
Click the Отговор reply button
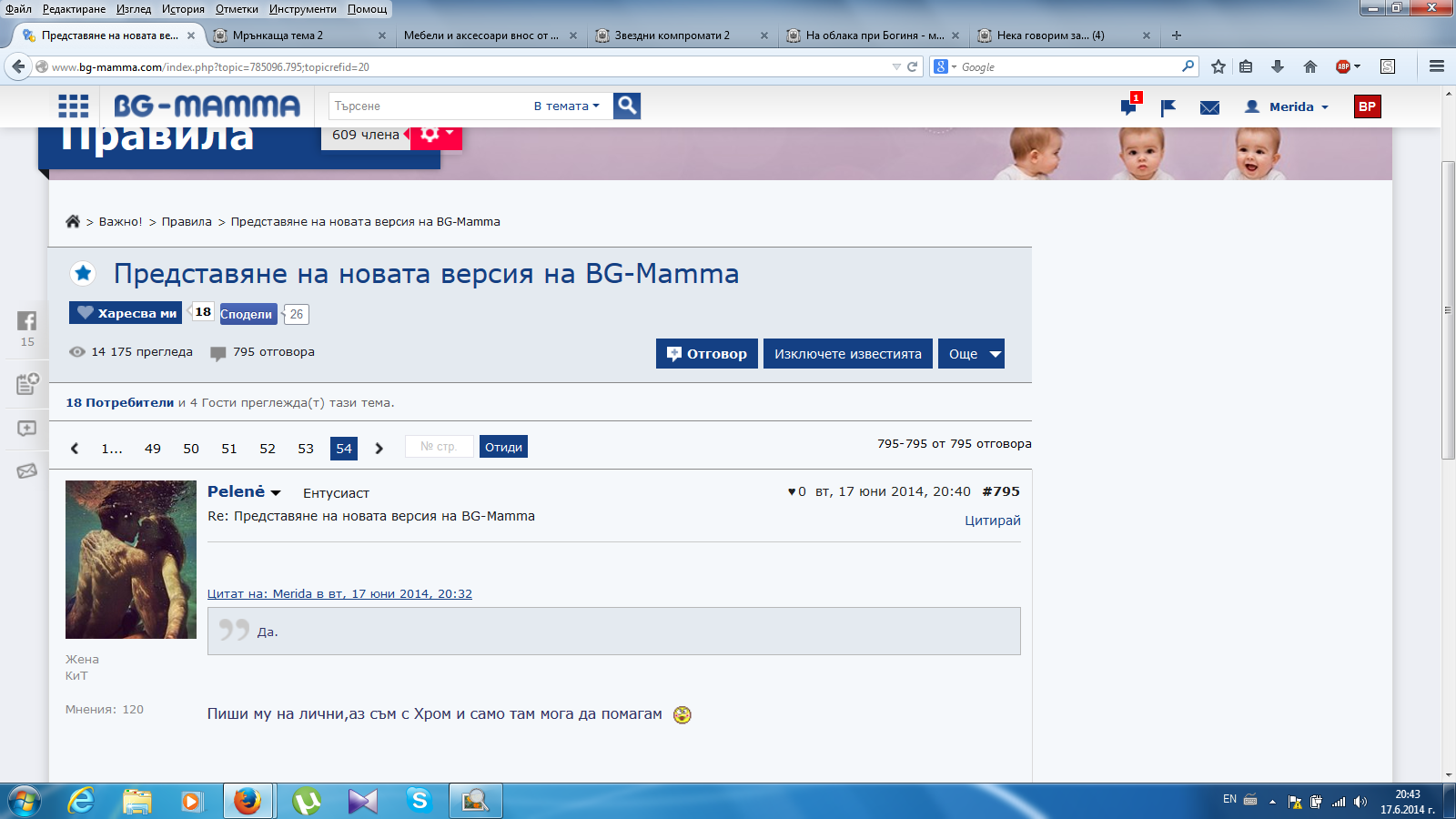(707, 354)
